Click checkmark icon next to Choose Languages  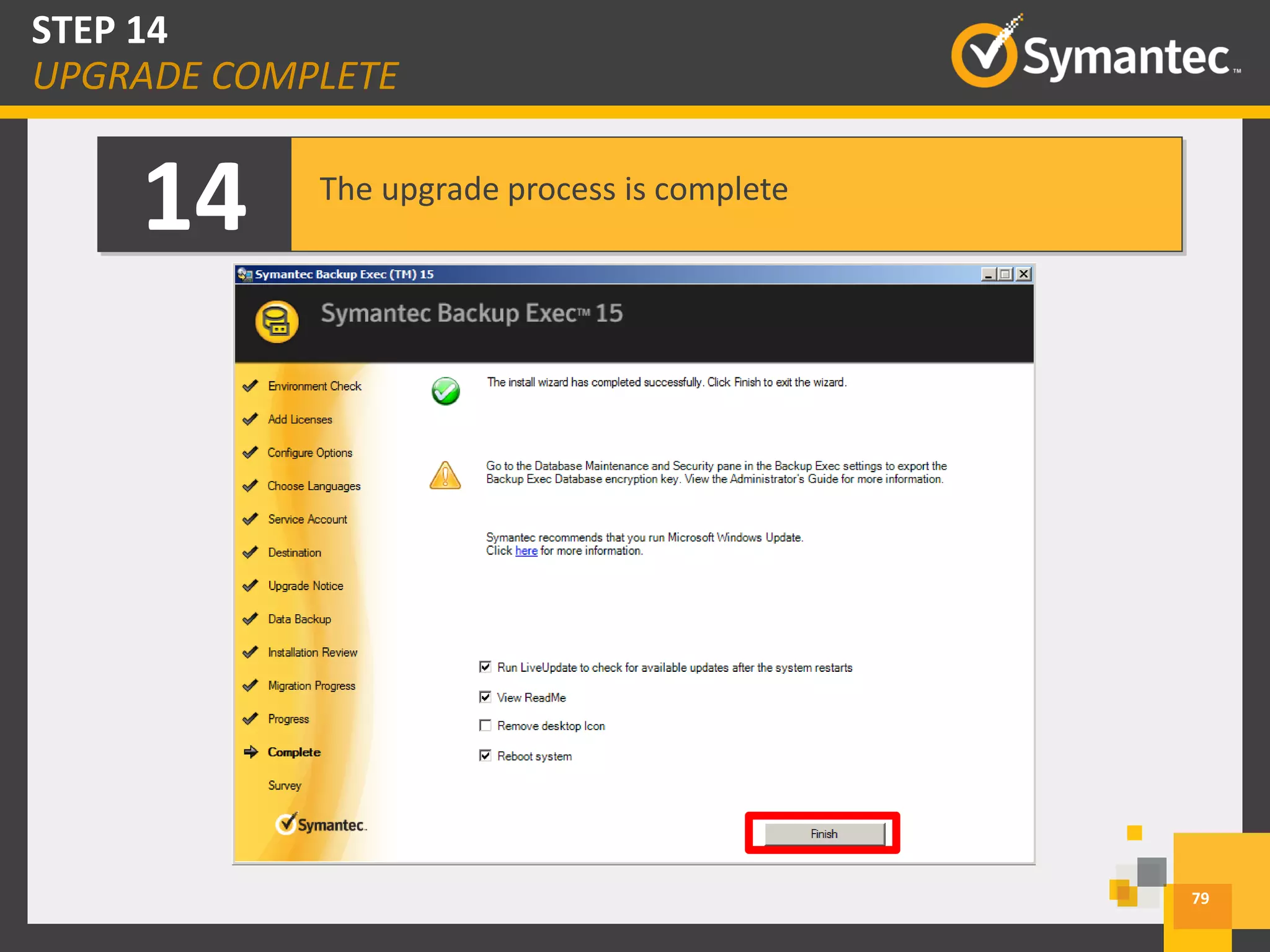point(251,486)
